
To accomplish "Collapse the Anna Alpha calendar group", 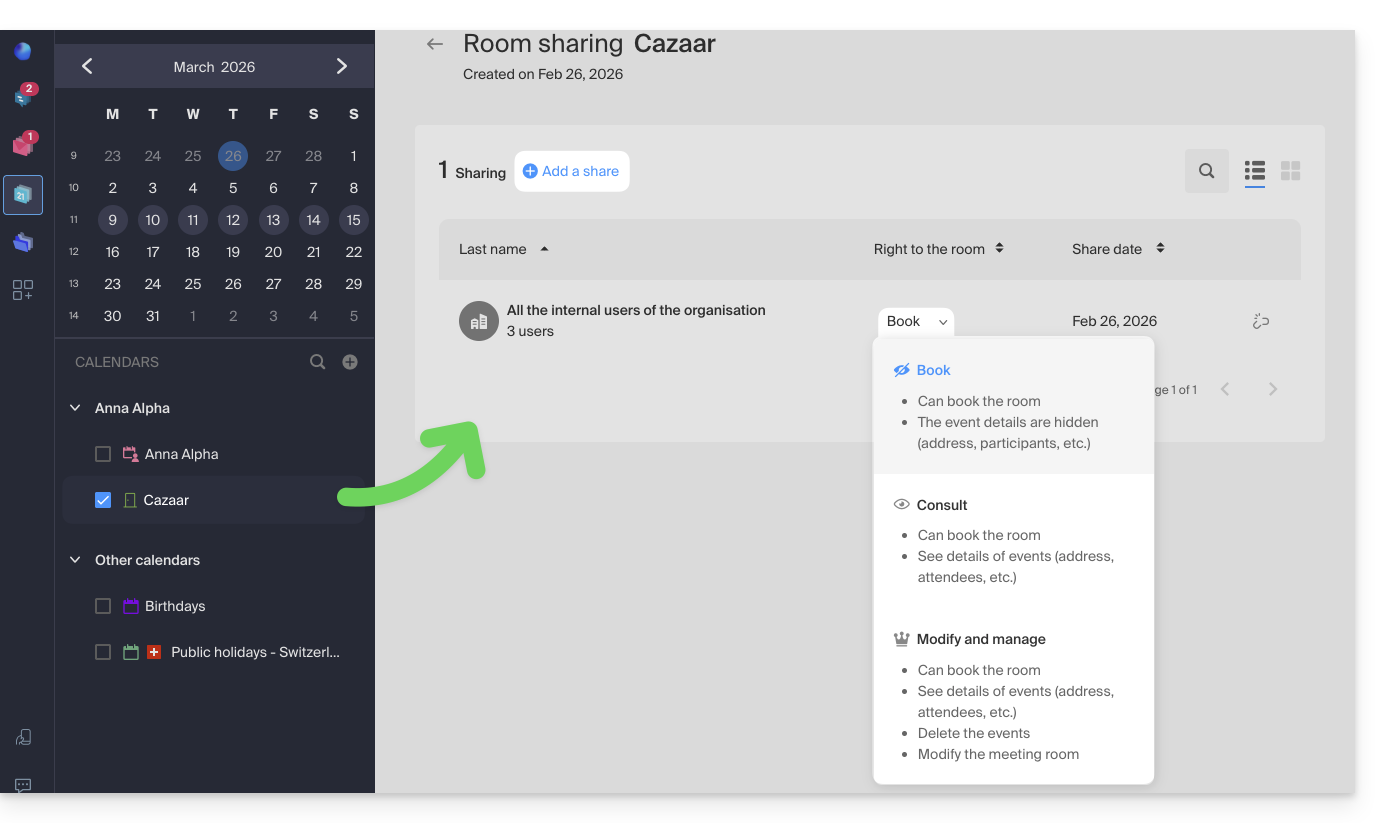I will (x=75, y=408).
